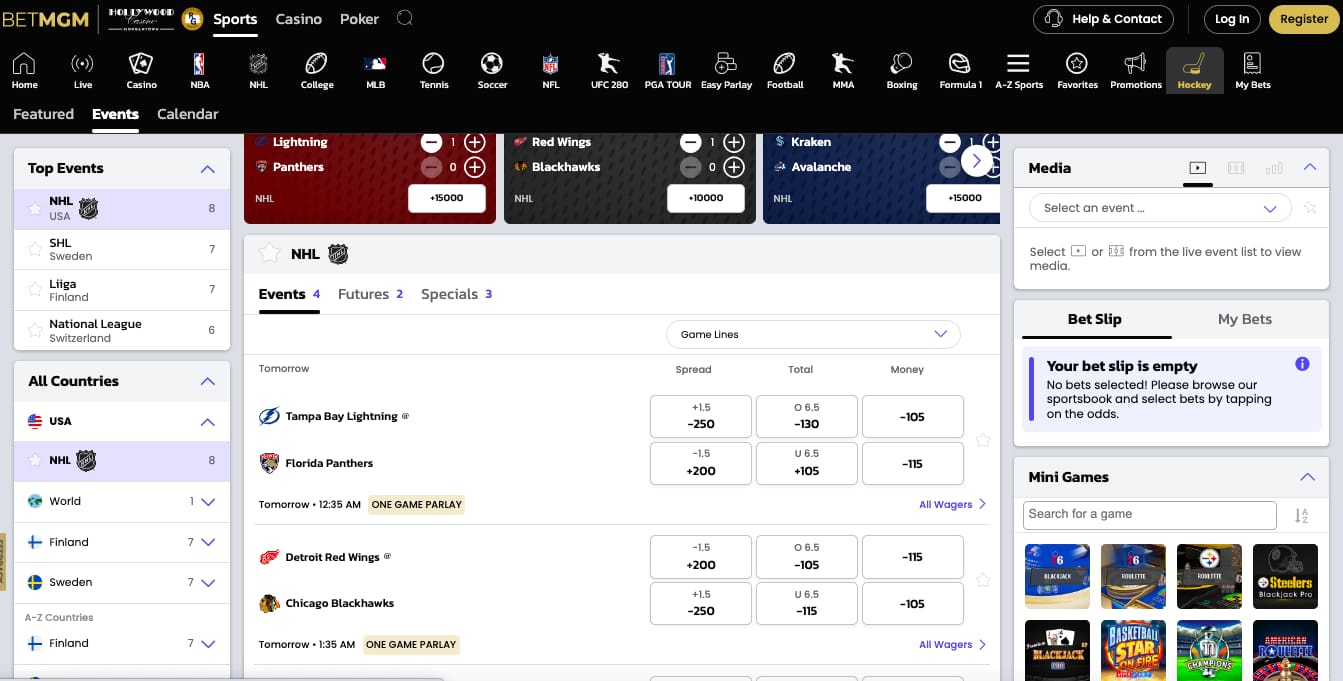The width and height of the screenshot is (1343, 681).
Task: Click the BetMGM logo
Action: [45, 19]
